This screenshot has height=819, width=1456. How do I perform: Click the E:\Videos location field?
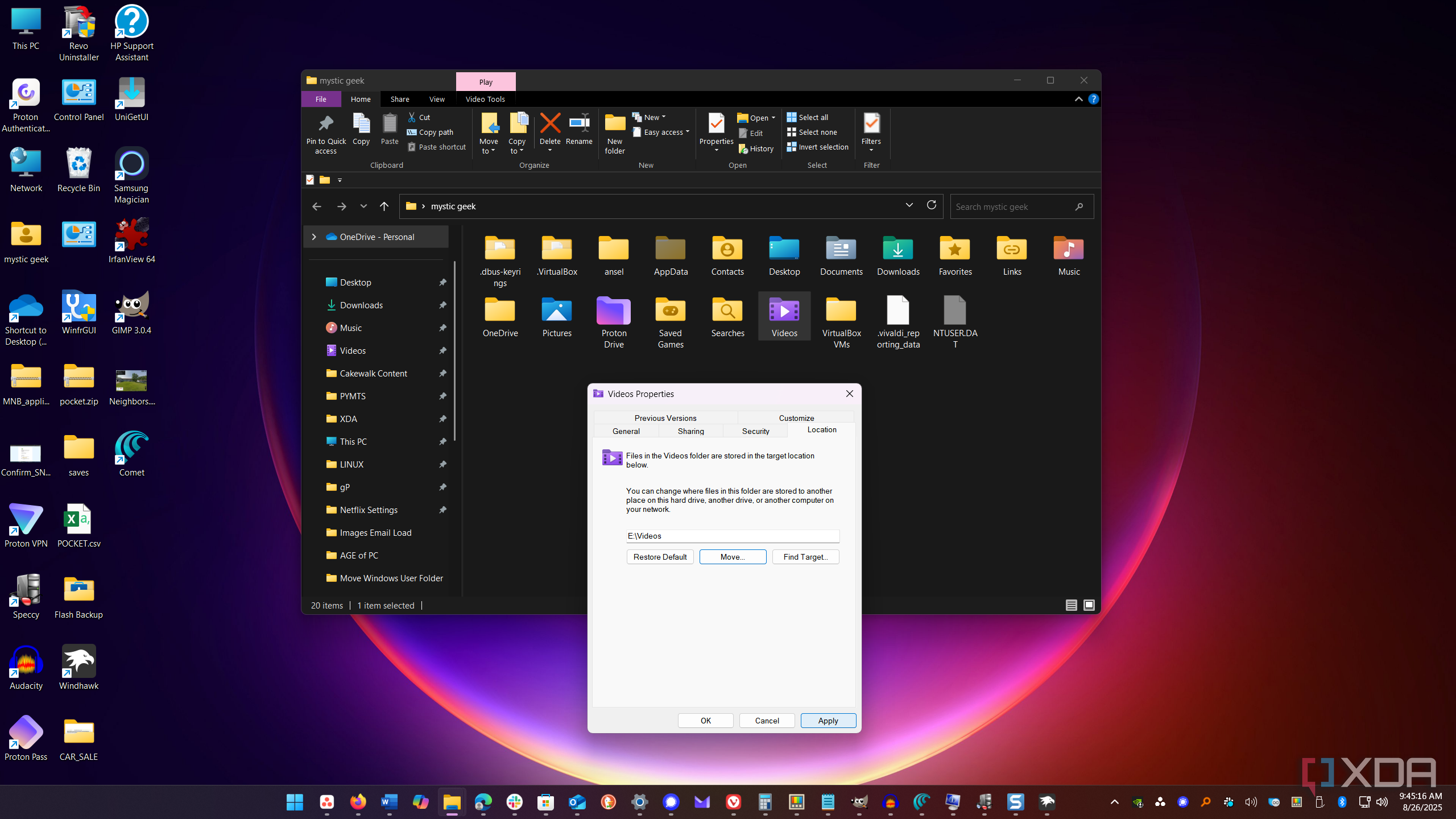tap(733, 536)
